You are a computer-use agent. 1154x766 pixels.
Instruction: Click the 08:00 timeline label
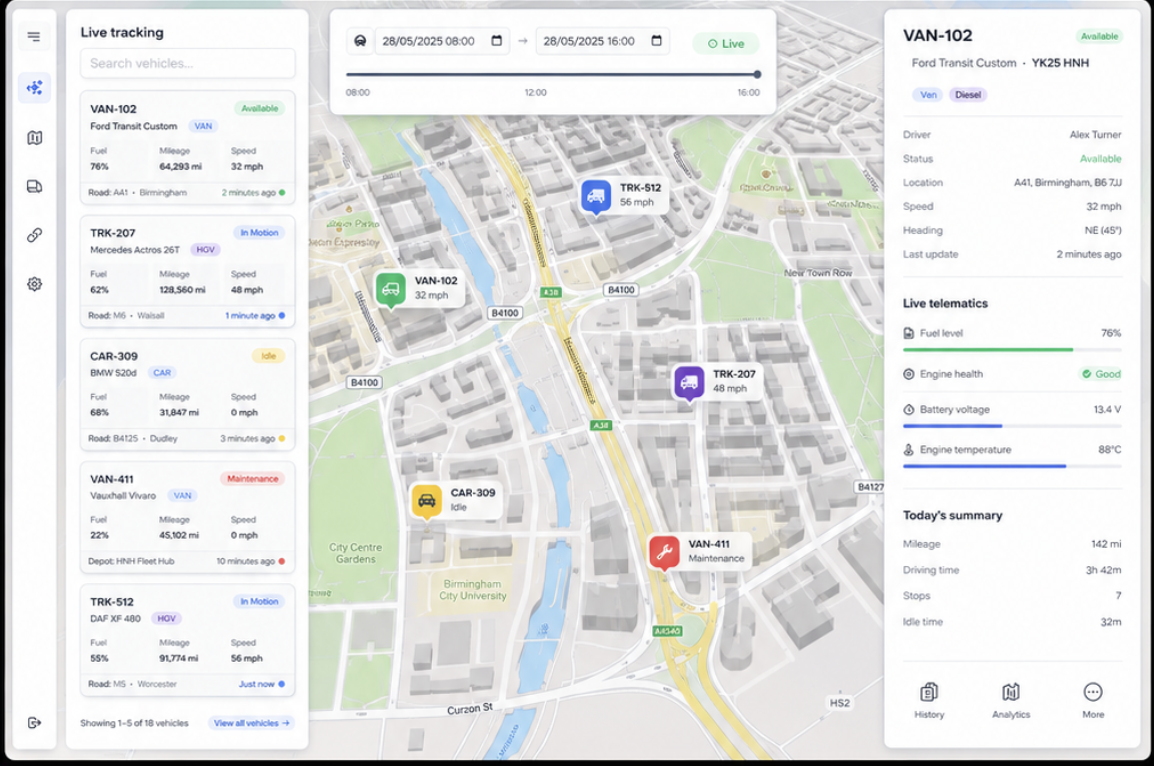coord(358,93)
